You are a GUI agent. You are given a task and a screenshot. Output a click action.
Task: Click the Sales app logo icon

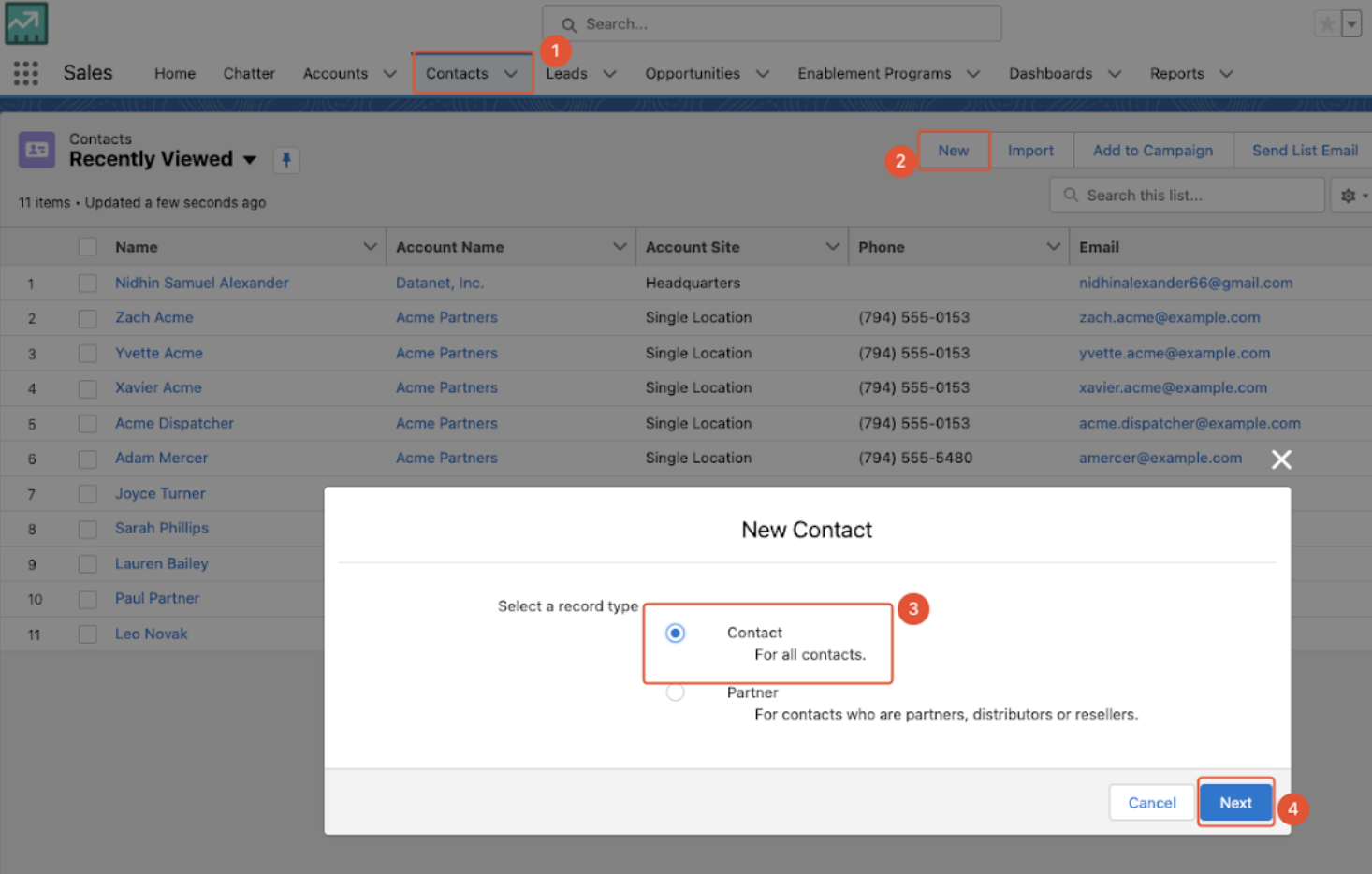[26, 24]
